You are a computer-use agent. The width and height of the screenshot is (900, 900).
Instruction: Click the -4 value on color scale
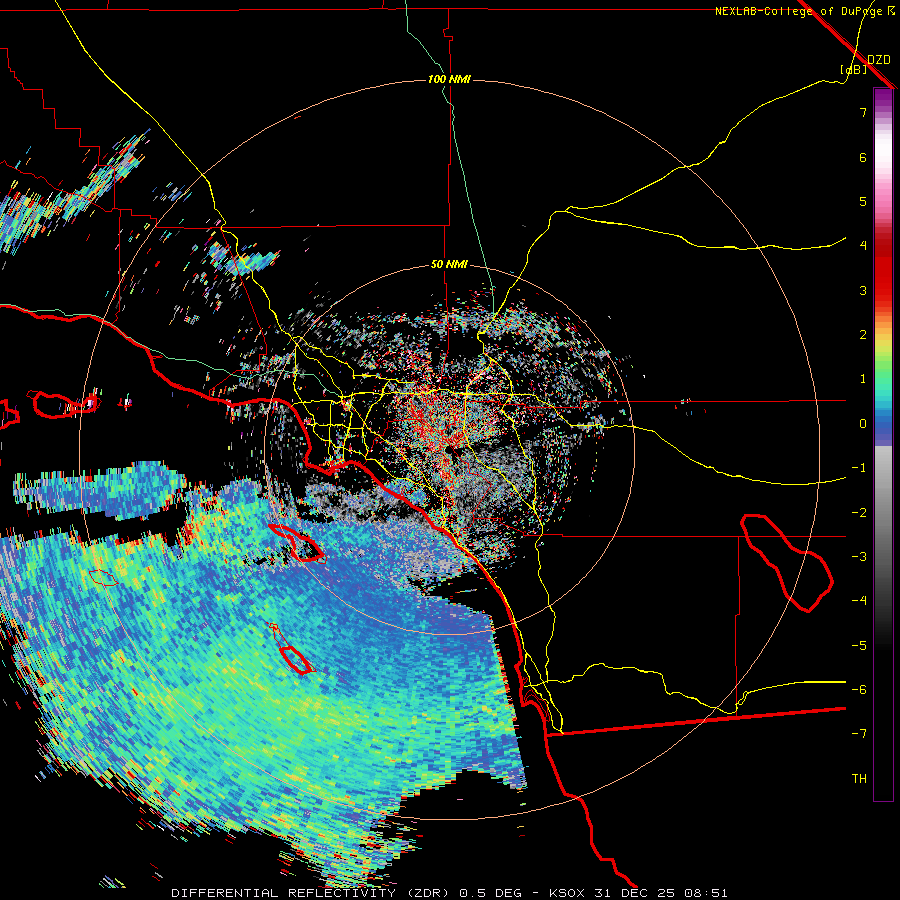tap(859, 601)
